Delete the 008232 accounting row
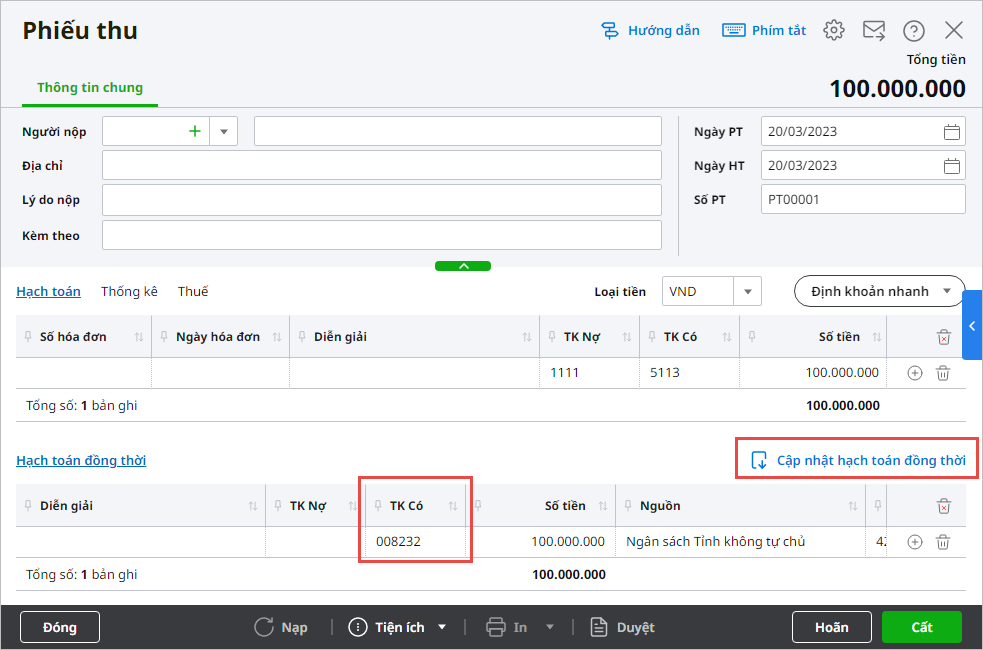This screenshot has width=983, height=650. [x=943, y=542]
